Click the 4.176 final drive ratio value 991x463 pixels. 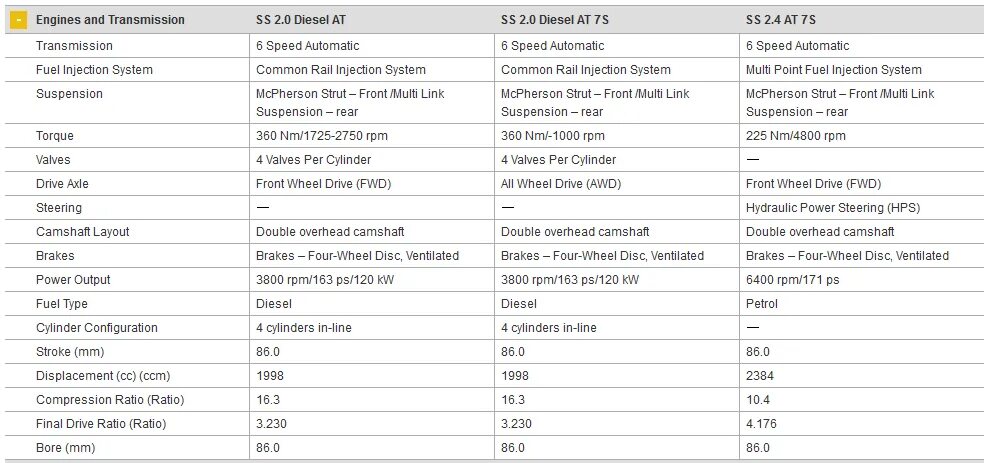pos(761,424)
